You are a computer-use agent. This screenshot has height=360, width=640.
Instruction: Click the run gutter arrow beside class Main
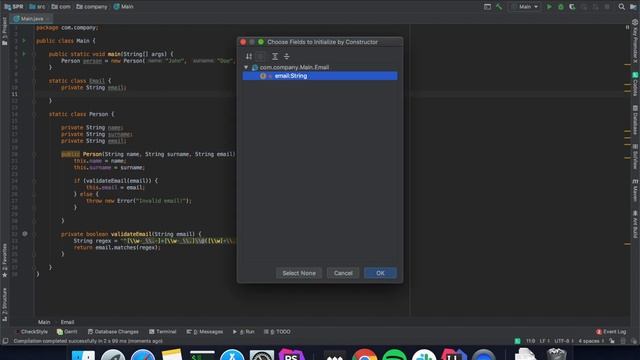tap(24, 41)
